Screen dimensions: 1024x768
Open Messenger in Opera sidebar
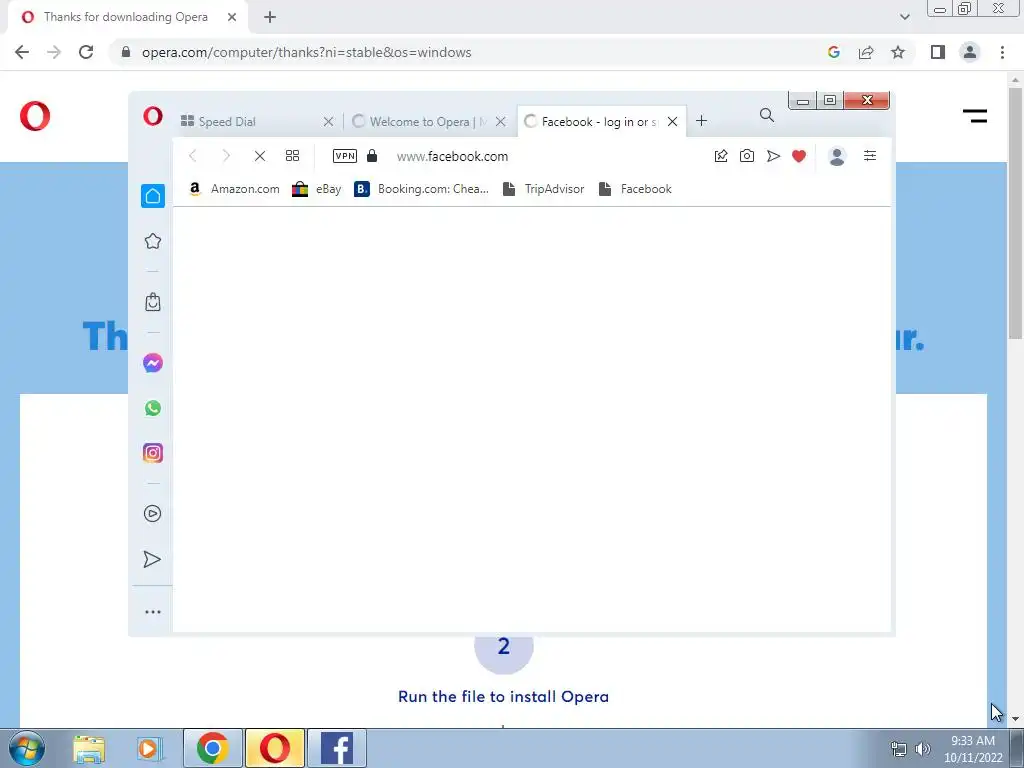(x=153, y=363)
